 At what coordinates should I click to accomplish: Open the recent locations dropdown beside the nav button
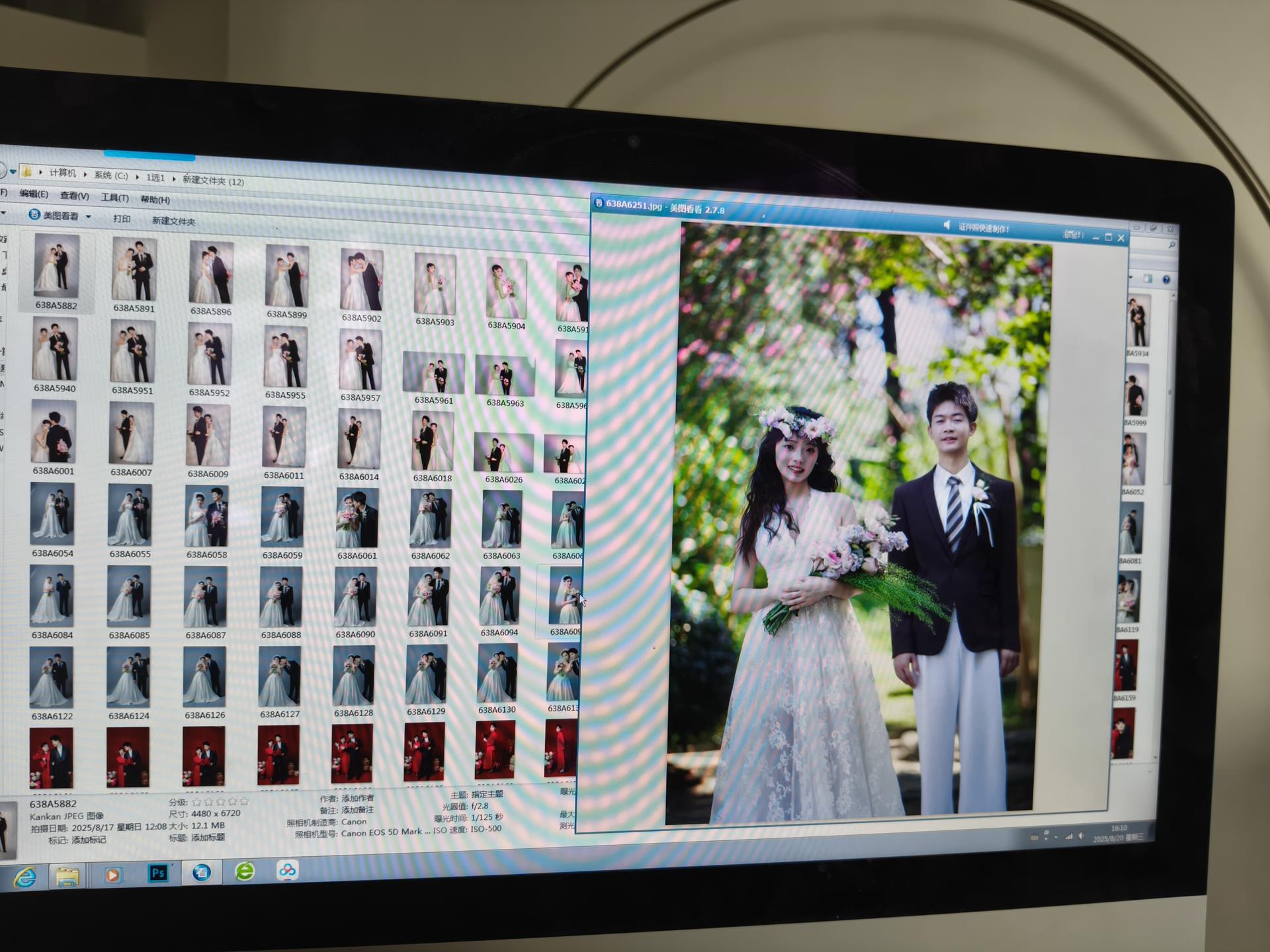13,172
